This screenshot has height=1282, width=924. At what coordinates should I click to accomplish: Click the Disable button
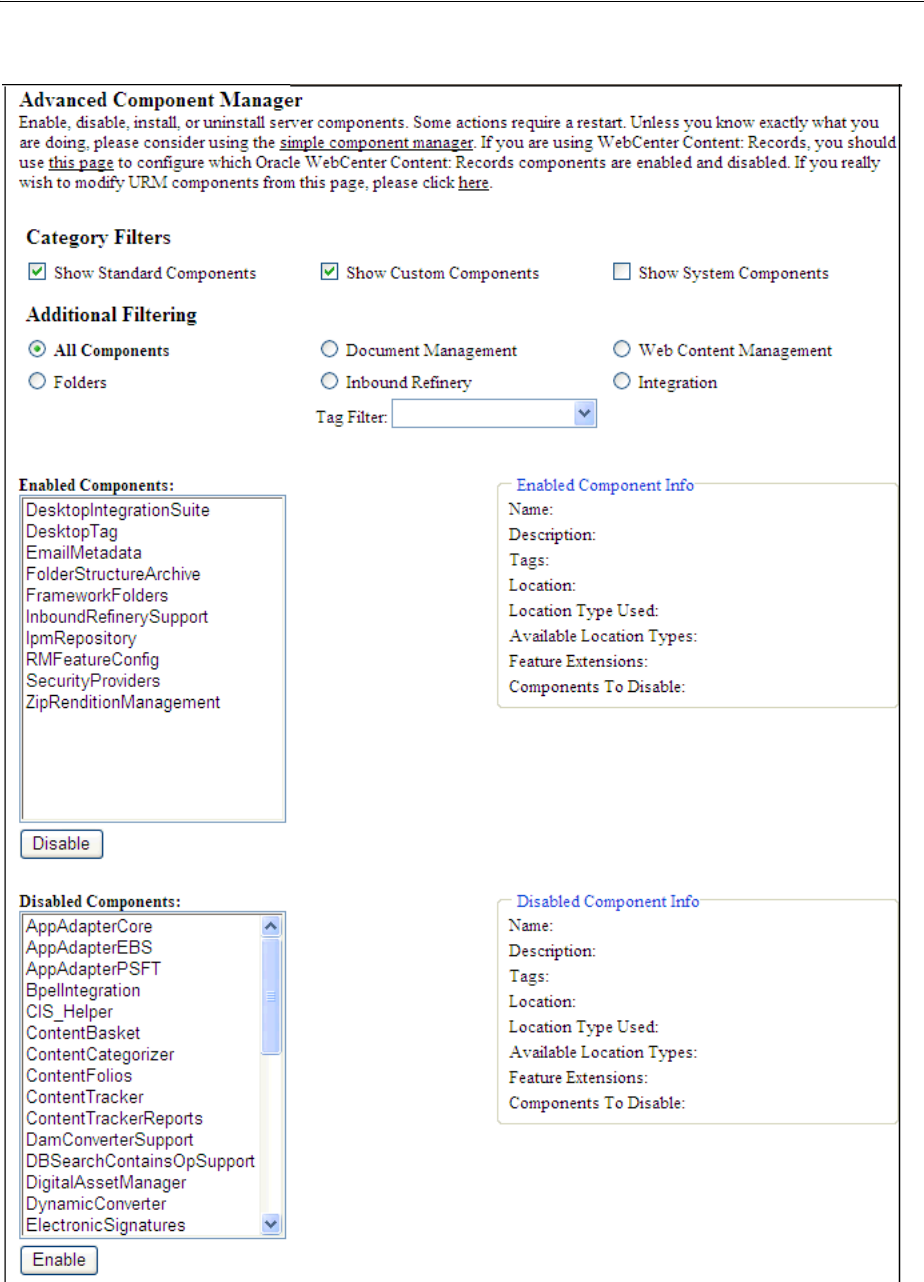(x=61, y=843)
